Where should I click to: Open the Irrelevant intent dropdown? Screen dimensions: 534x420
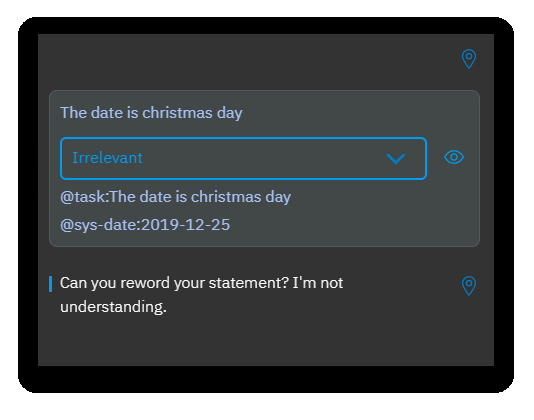pos(244,158)
